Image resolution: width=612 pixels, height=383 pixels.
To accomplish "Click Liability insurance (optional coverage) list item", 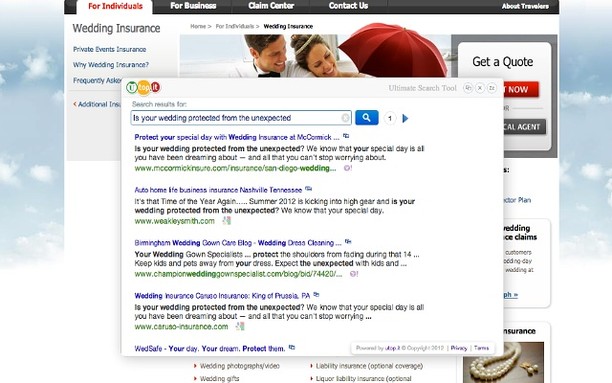I will coord(369,366).
